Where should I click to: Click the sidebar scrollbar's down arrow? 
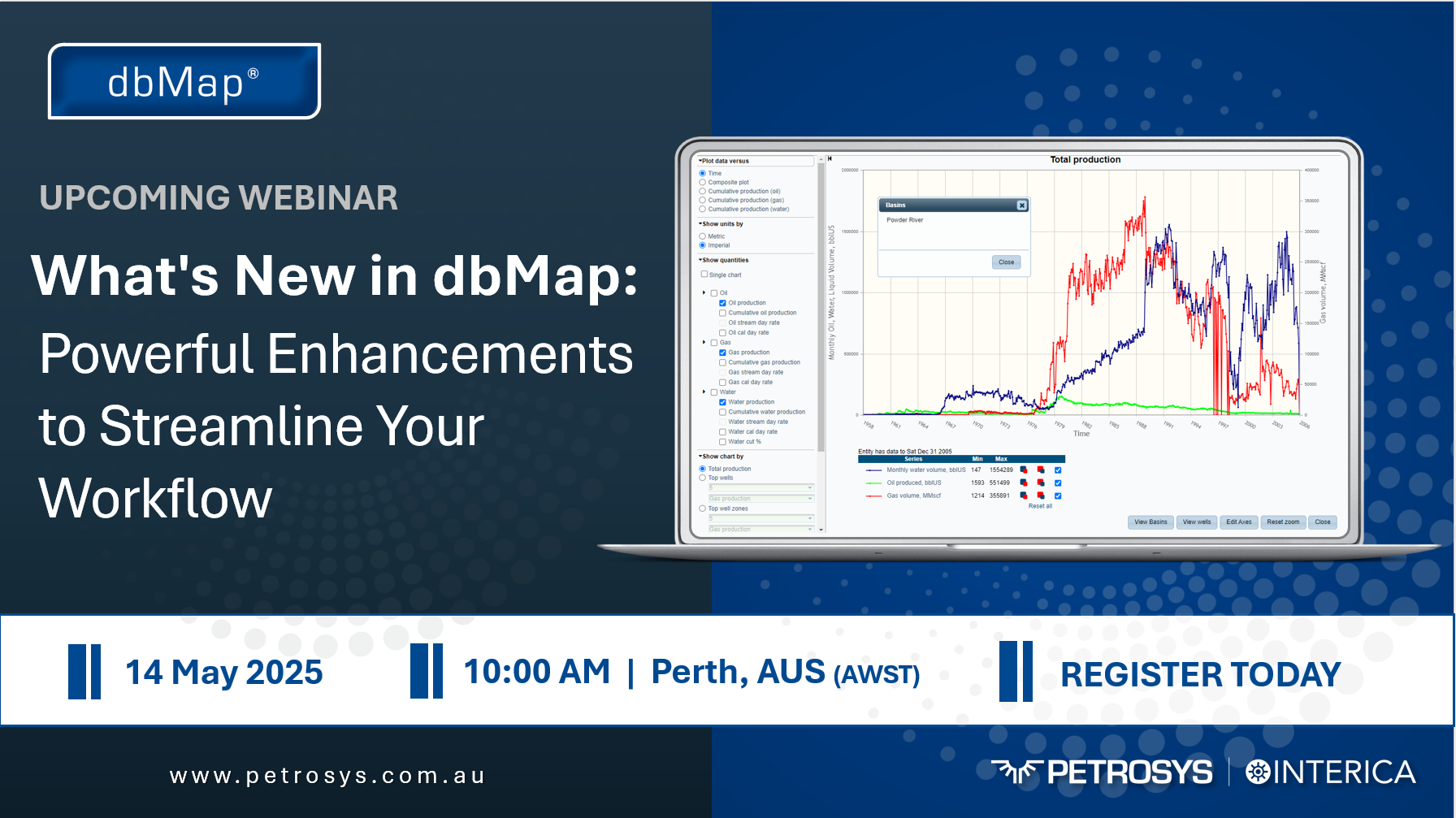click(821, 530)
